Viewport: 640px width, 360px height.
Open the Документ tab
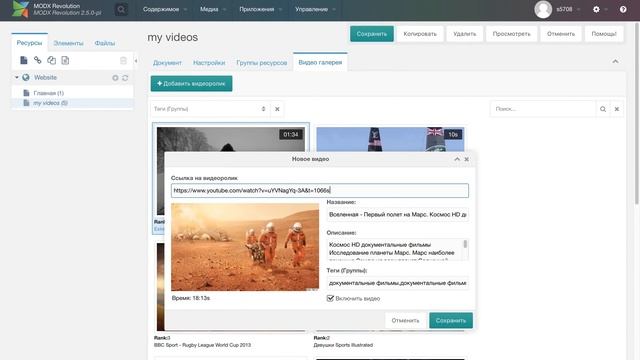(167, 63)
